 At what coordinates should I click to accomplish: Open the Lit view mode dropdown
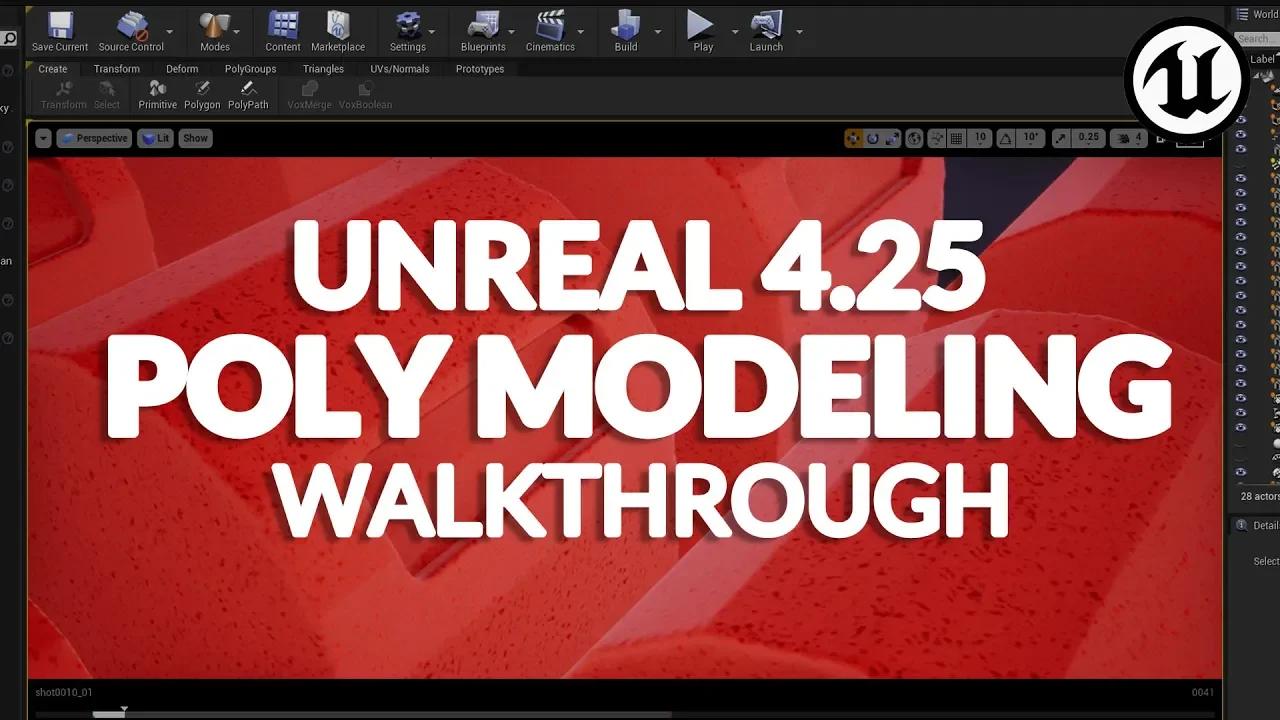click(x=155, y=138)
